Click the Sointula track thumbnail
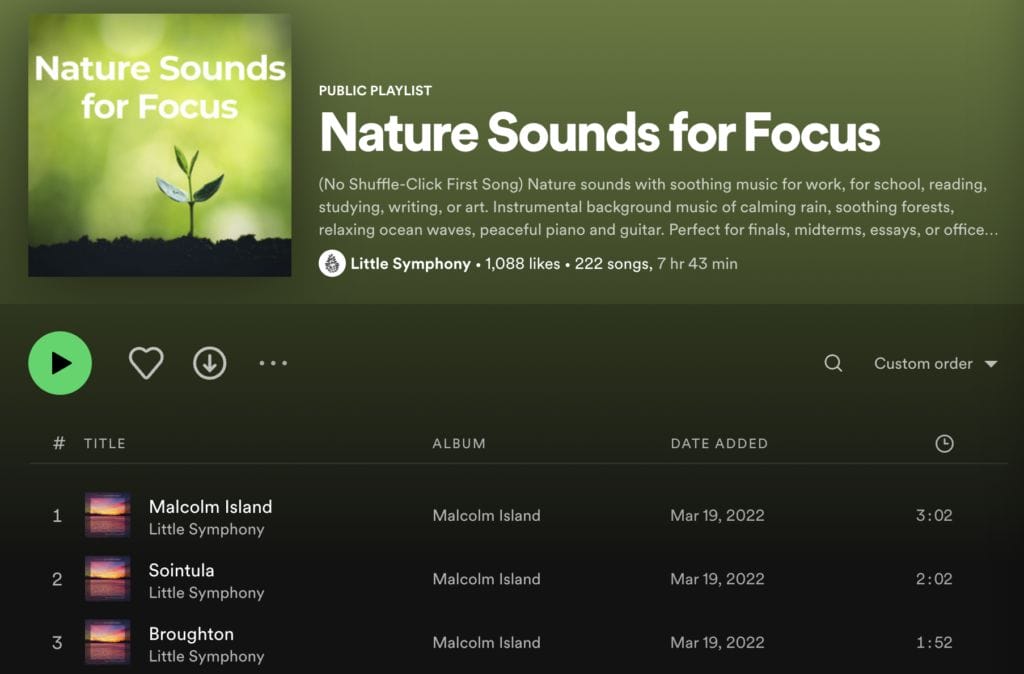This screenshot has width=1024, height=674. tap(107, 579)
